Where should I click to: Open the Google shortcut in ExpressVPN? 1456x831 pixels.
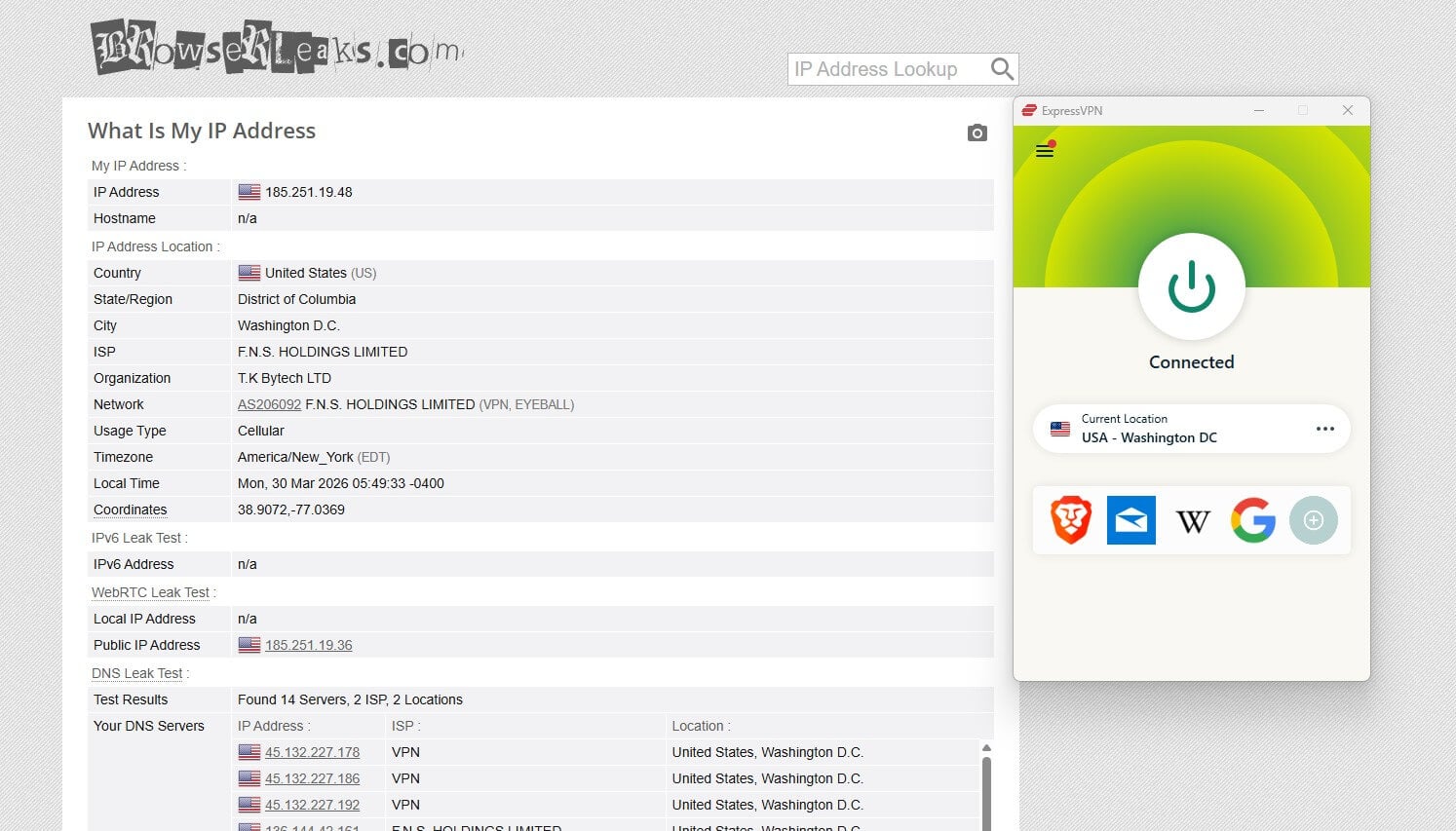coord(1253,520)
